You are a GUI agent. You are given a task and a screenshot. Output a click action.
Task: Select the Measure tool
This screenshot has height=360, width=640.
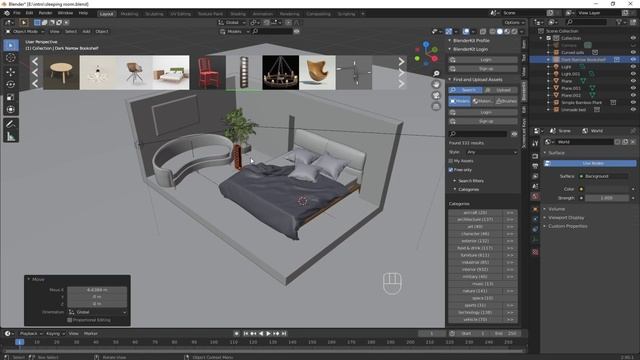[x=11, y=137]
